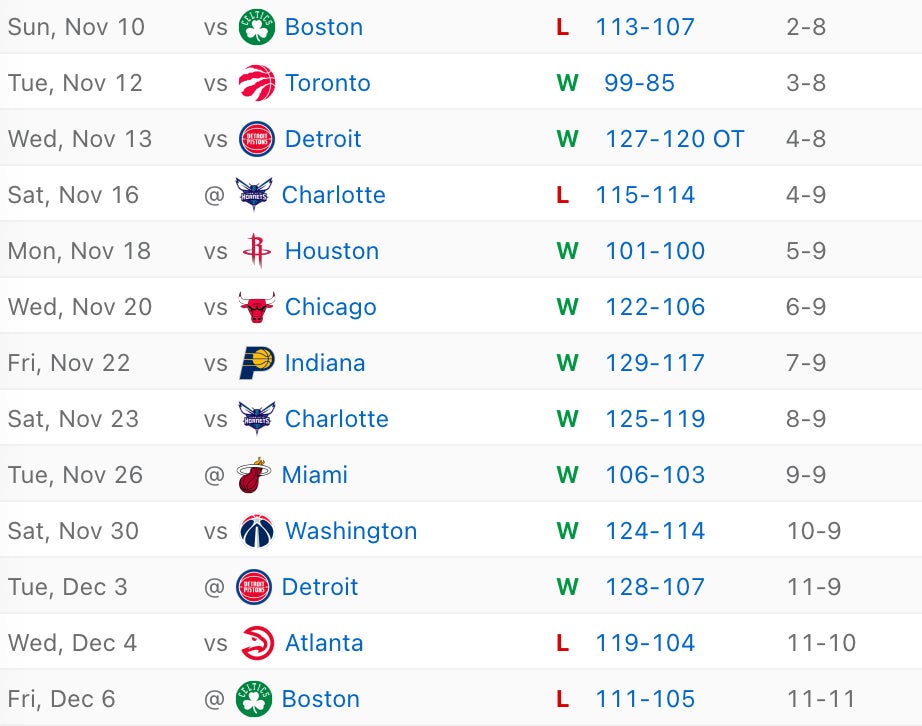Image resolution: width=922 pixels, height=726 pixels.
Task: Open the Toronto team link
Action: tap(328, 83)
